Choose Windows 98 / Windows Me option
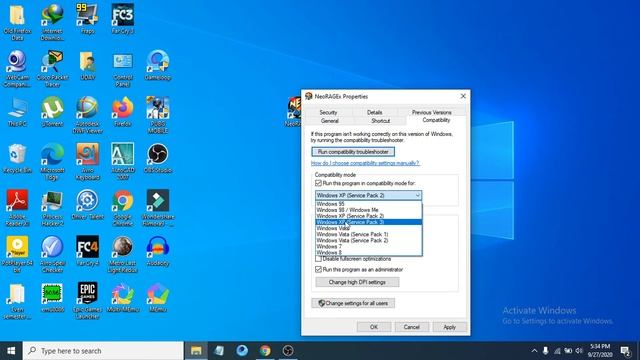640x360 pixels. [369, 210]
